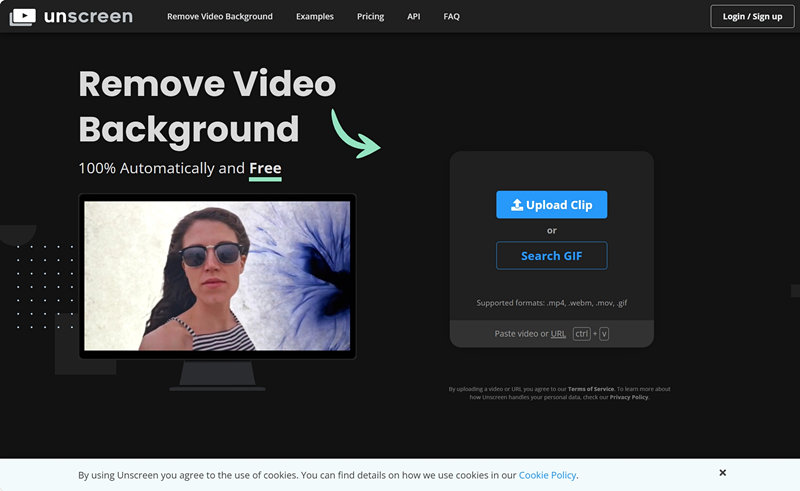Screen dimensions: 800x491
Task: Click the URL link in the paste bar
Action: [x=558, y=334]
